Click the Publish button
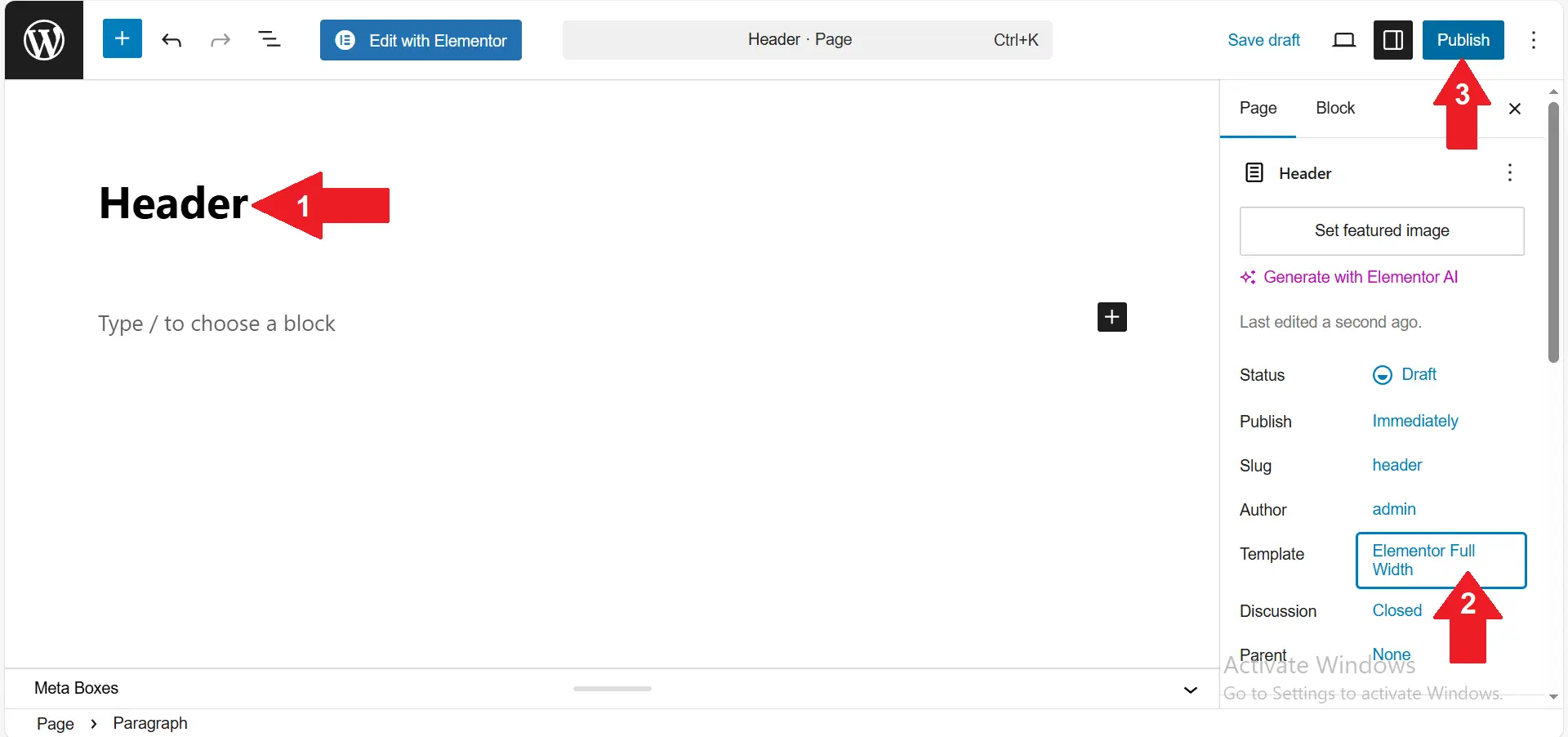 (x=1463, y=39)
